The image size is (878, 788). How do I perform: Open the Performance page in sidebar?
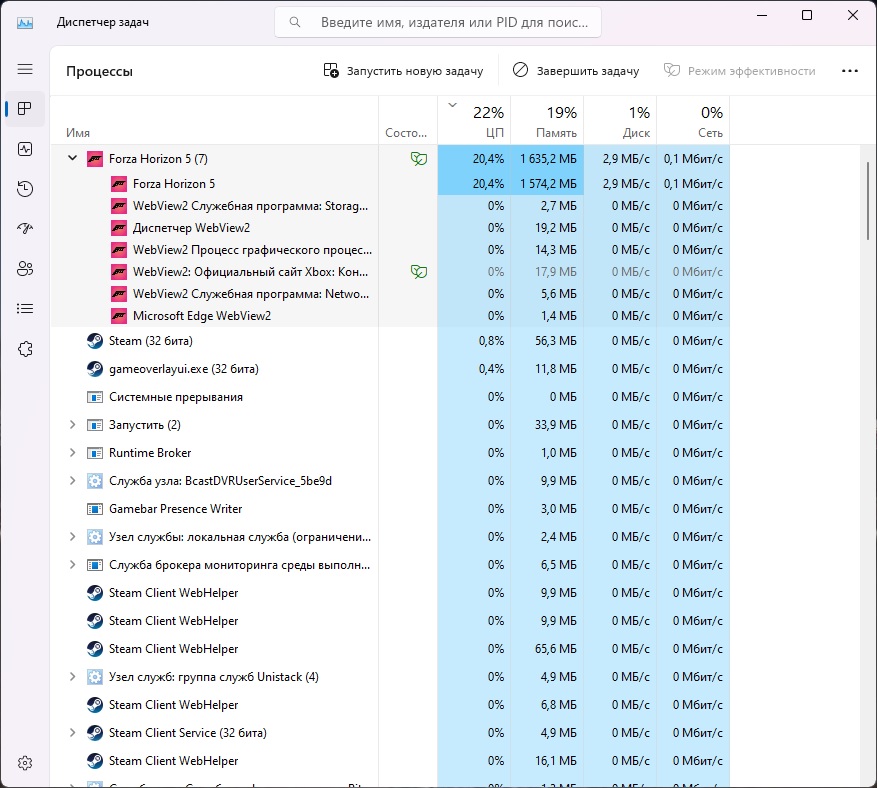[25, 149]
